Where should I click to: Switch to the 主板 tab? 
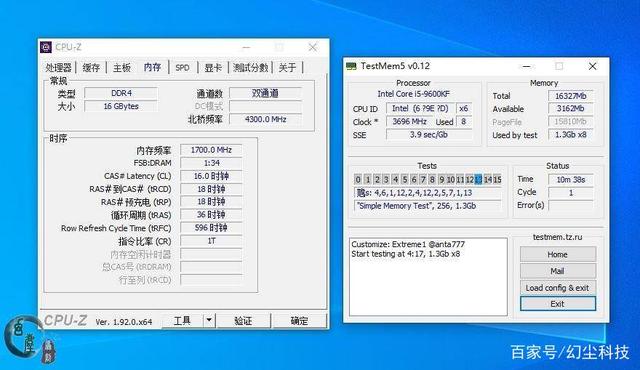122,68
